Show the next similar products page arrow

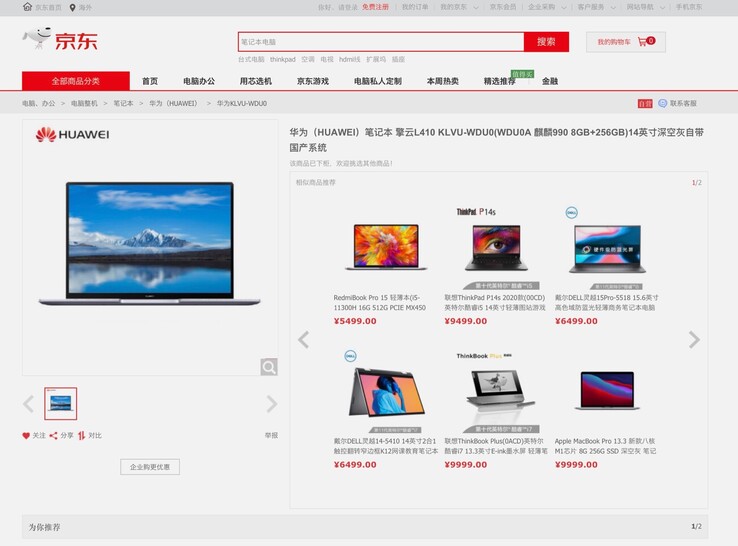(694, 339)
